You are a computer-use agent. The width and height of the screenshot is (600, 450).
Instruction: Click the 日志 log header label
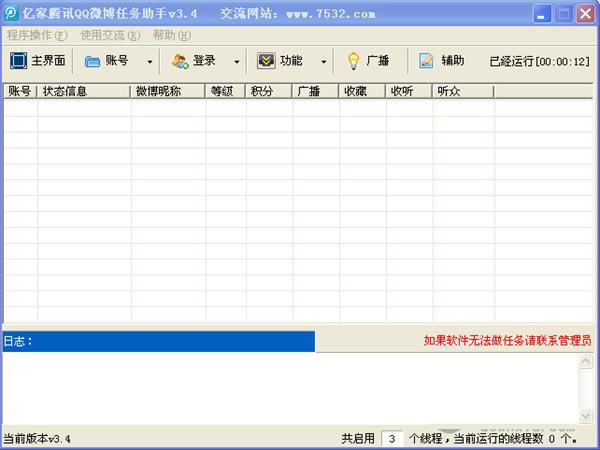pyautogui.click(x=18, y=341)
